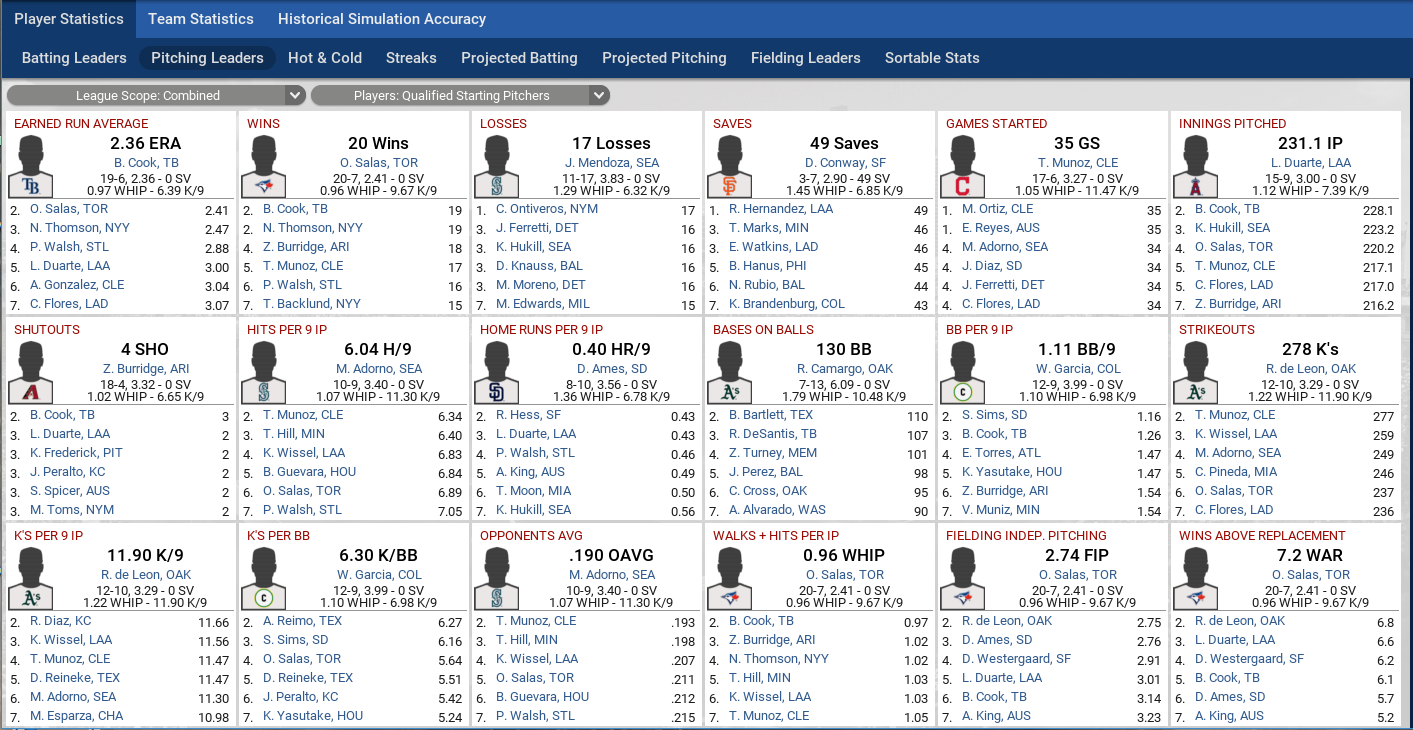Show the Fielding Leaders sub-tab
Viewport: 1413px width, 730px height.
tap(806, 58)
